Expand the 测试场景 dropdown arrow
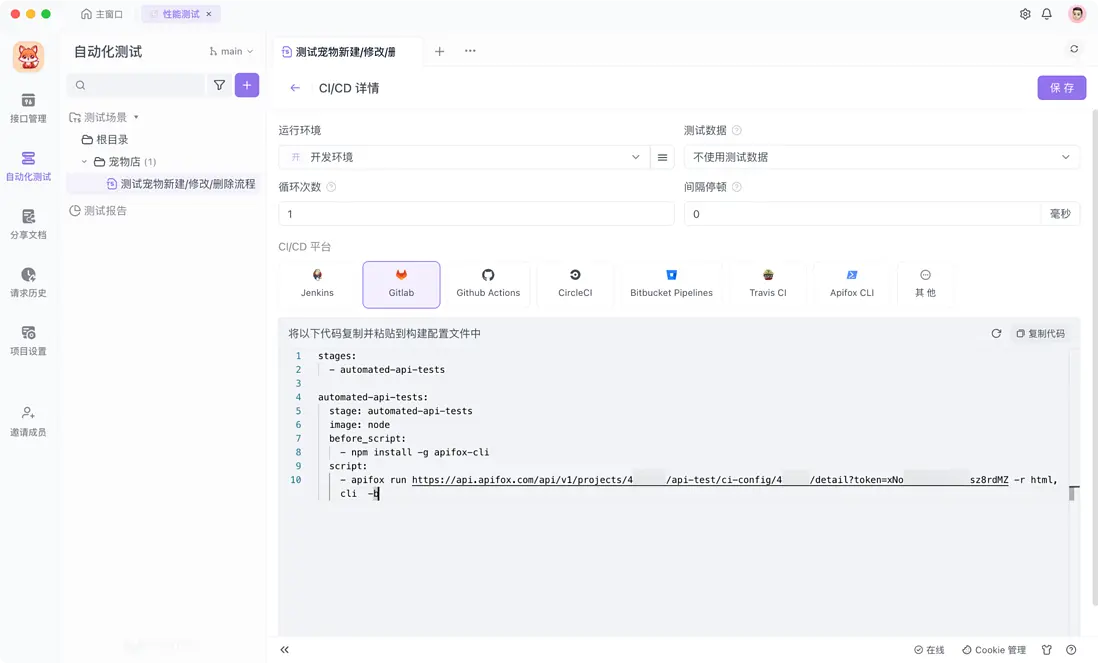This screenshot has height=663, width=1098. (x=136, y=117)
